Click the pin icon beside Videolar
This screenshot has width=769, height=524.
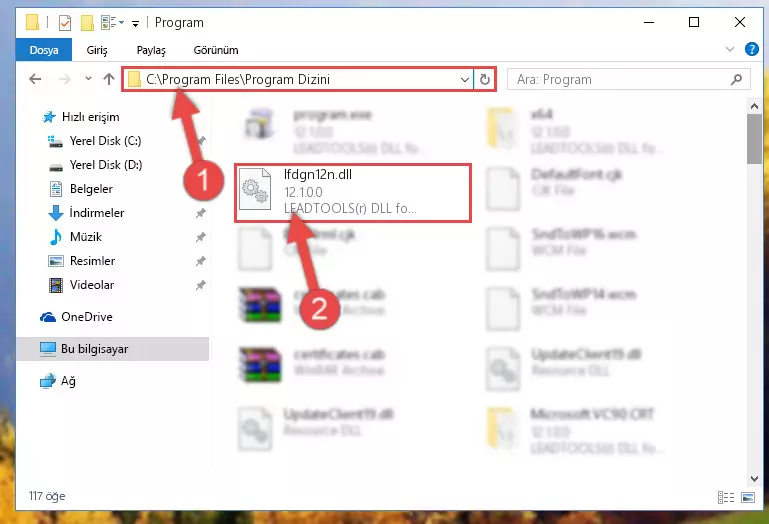coord(201,285)
